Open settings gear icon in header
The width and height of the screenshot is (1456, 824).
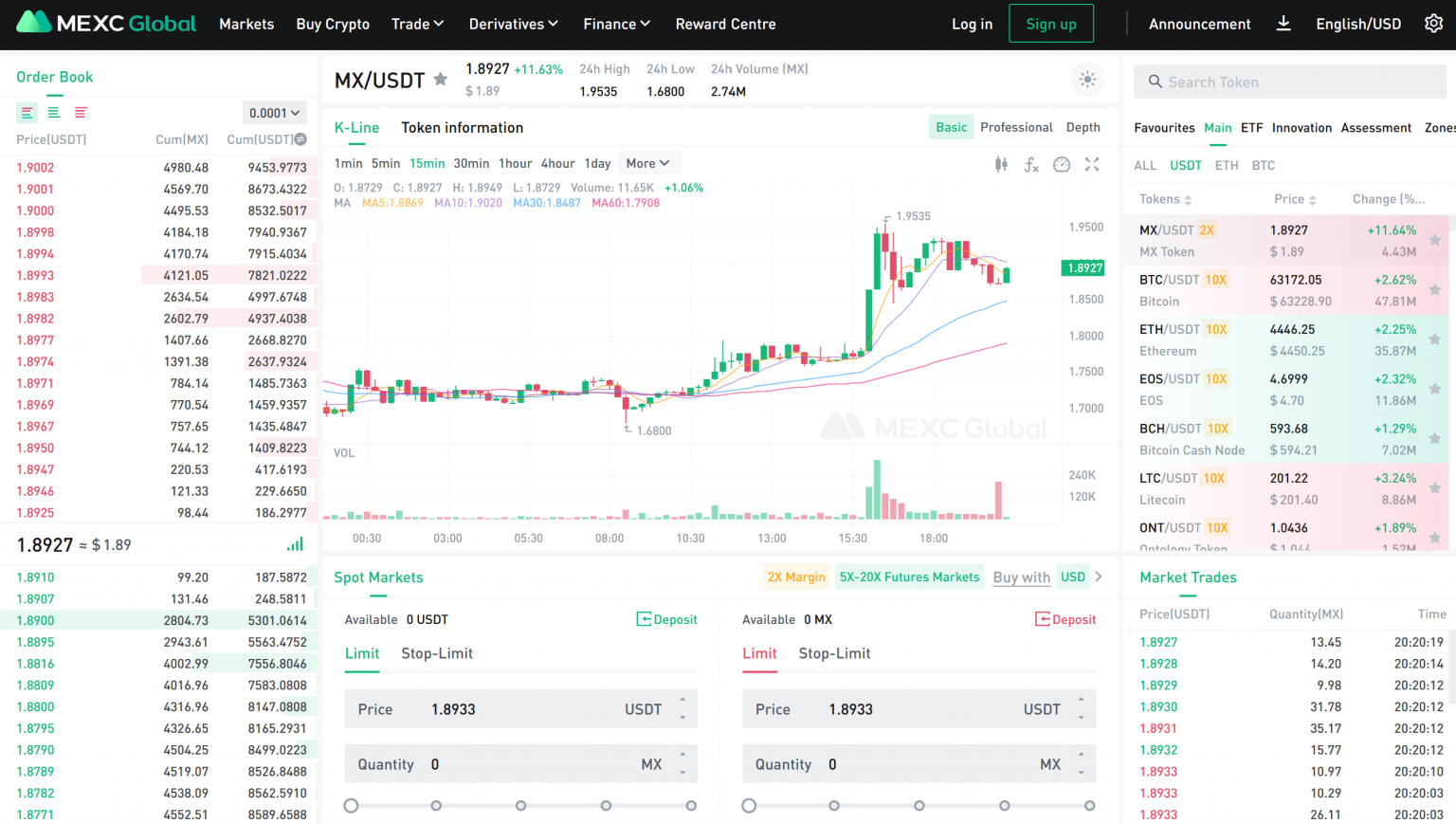[1433, 24]
